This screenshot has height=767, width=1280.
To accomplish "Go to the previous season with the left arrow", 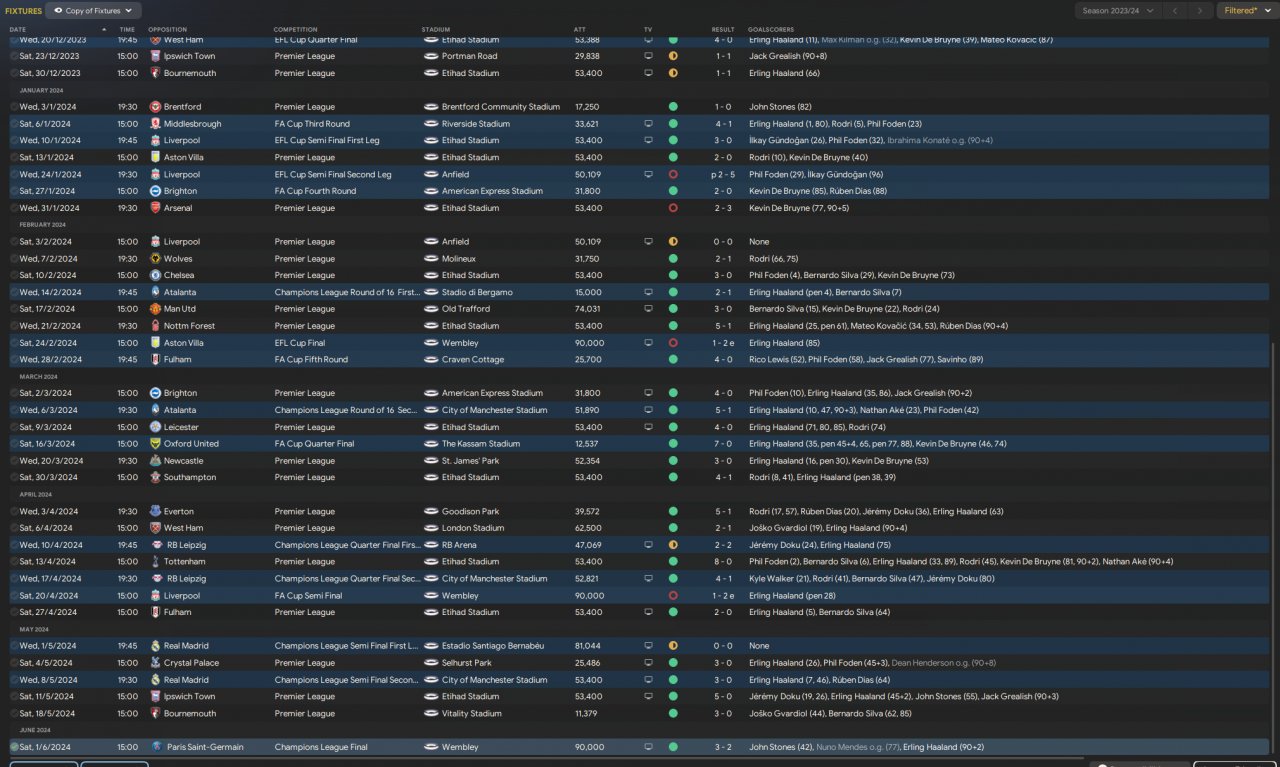I will coord(1176,10).
